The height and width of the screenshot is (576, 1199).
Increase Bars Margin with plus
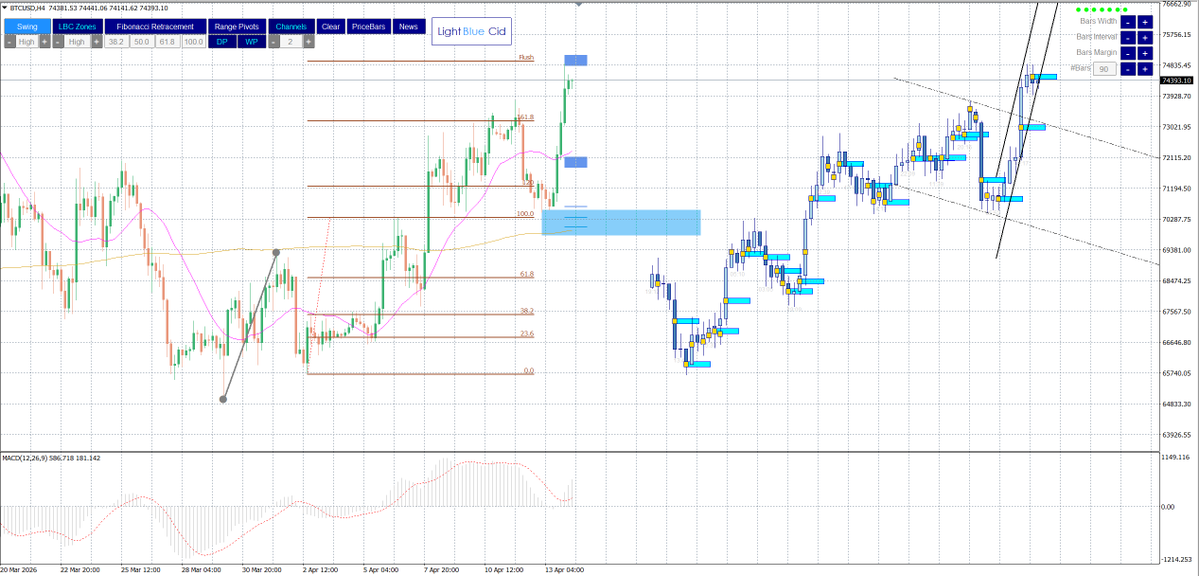point(1145,53)
